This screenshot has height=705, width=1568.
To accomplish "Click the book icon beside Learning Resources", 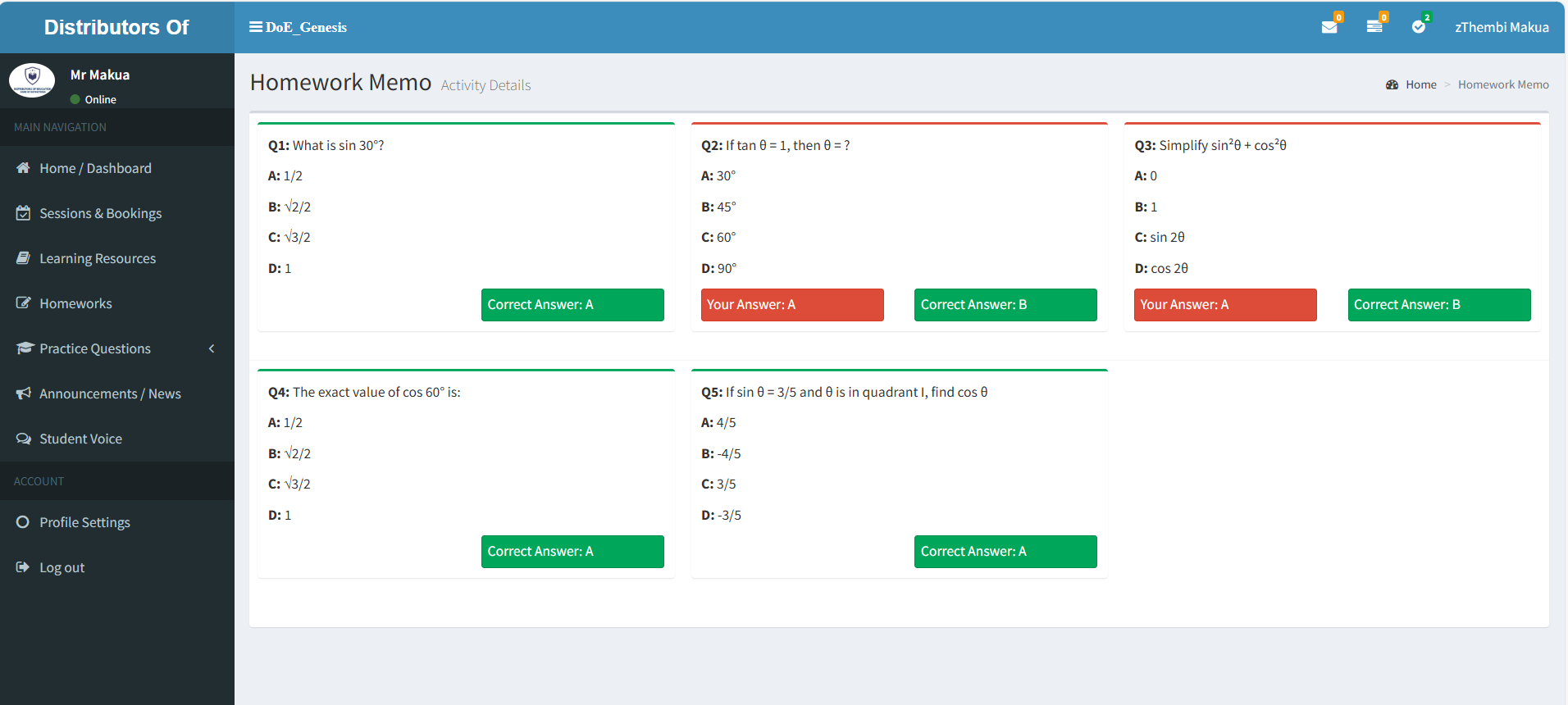I will 23,258.
